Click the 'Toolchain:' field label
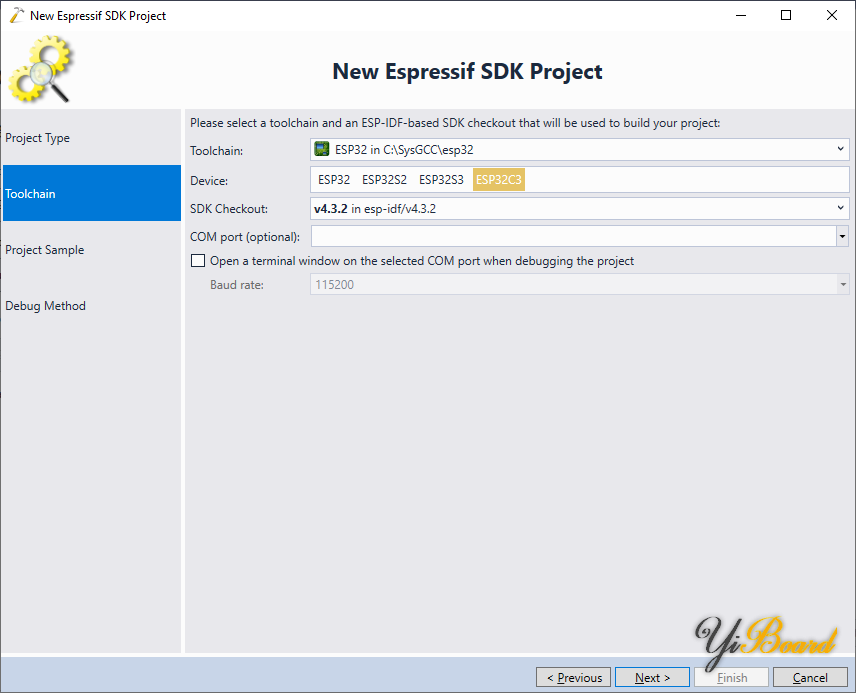Image resolution: width=856 pixels, height=693 pixels. 216,151
